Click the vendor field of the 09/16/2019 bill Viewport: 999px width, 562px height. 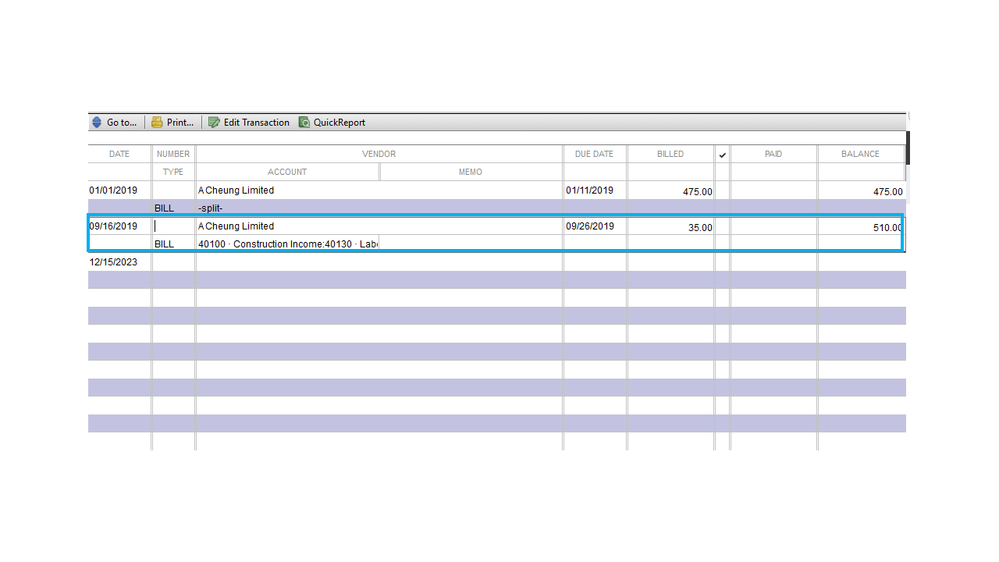379,226
